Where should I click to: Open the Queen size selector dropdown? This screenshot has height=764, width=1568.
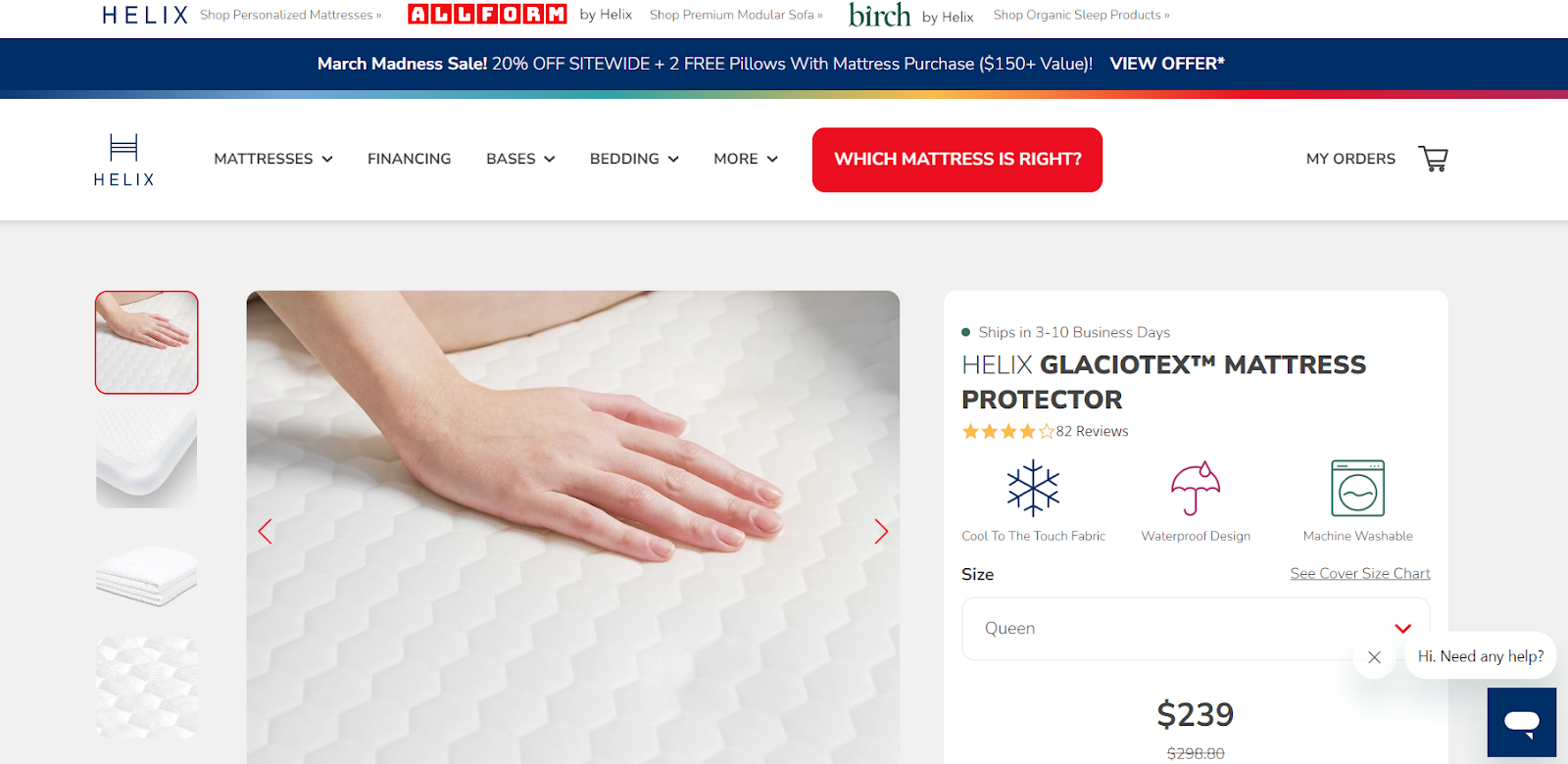click(1196, 629)
